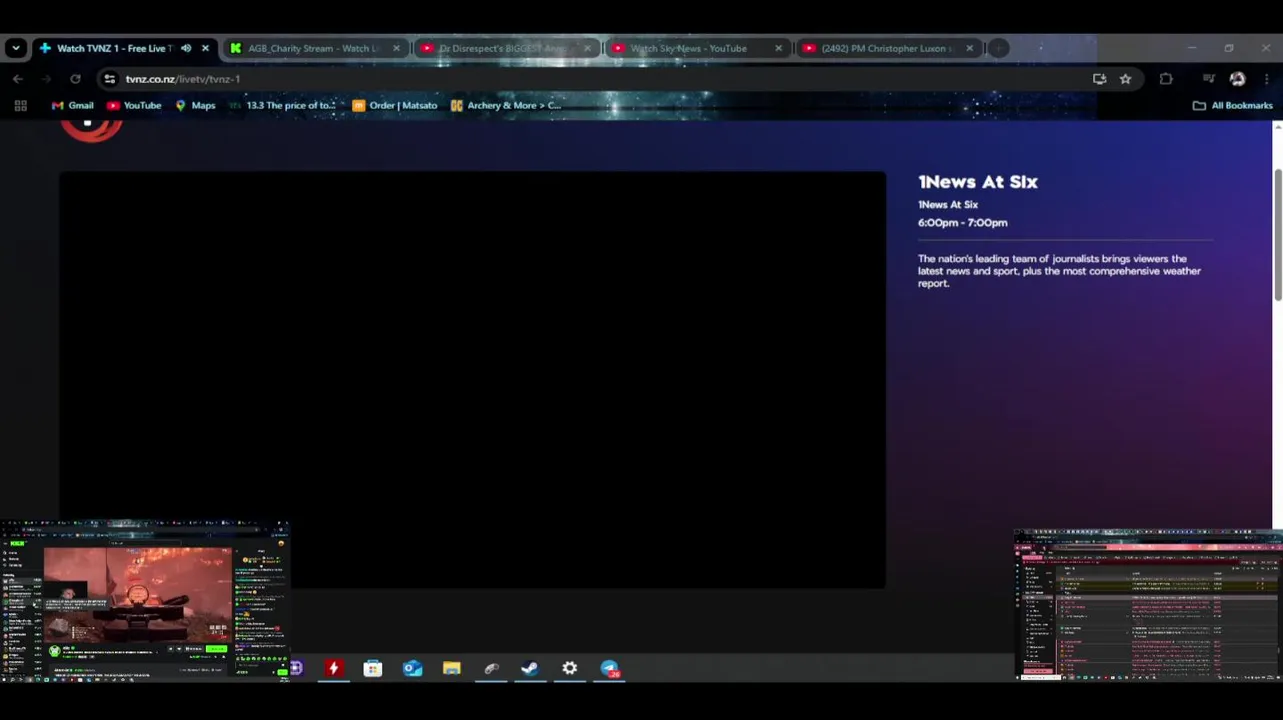Click the 1News At Six heading
The height and width of the screenshot is (720, 1283).
pyautogui.click(x=978, y=182)
